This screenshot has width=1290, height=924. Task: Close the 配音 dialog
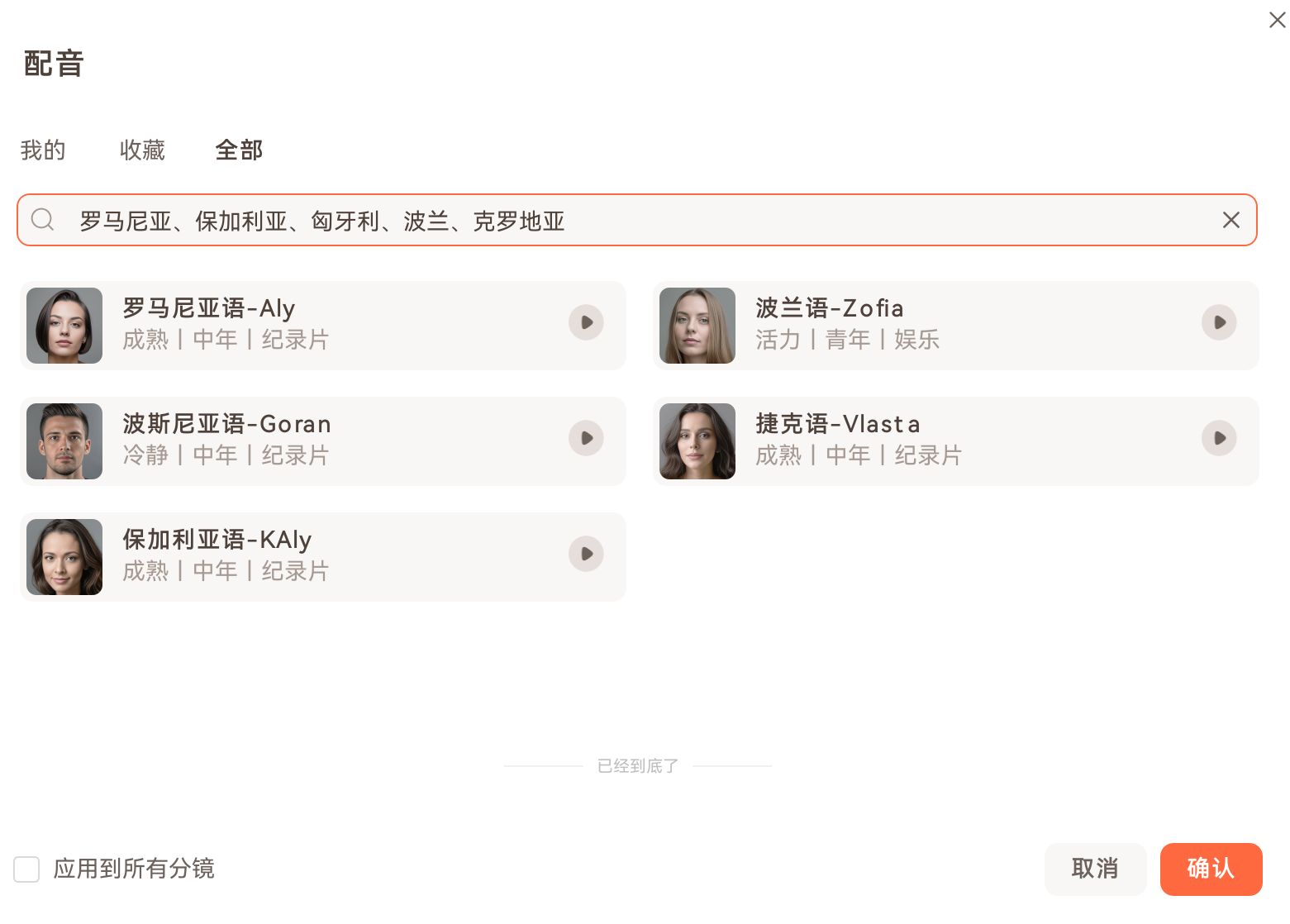pyautogui.click(x=1277, y=20)
